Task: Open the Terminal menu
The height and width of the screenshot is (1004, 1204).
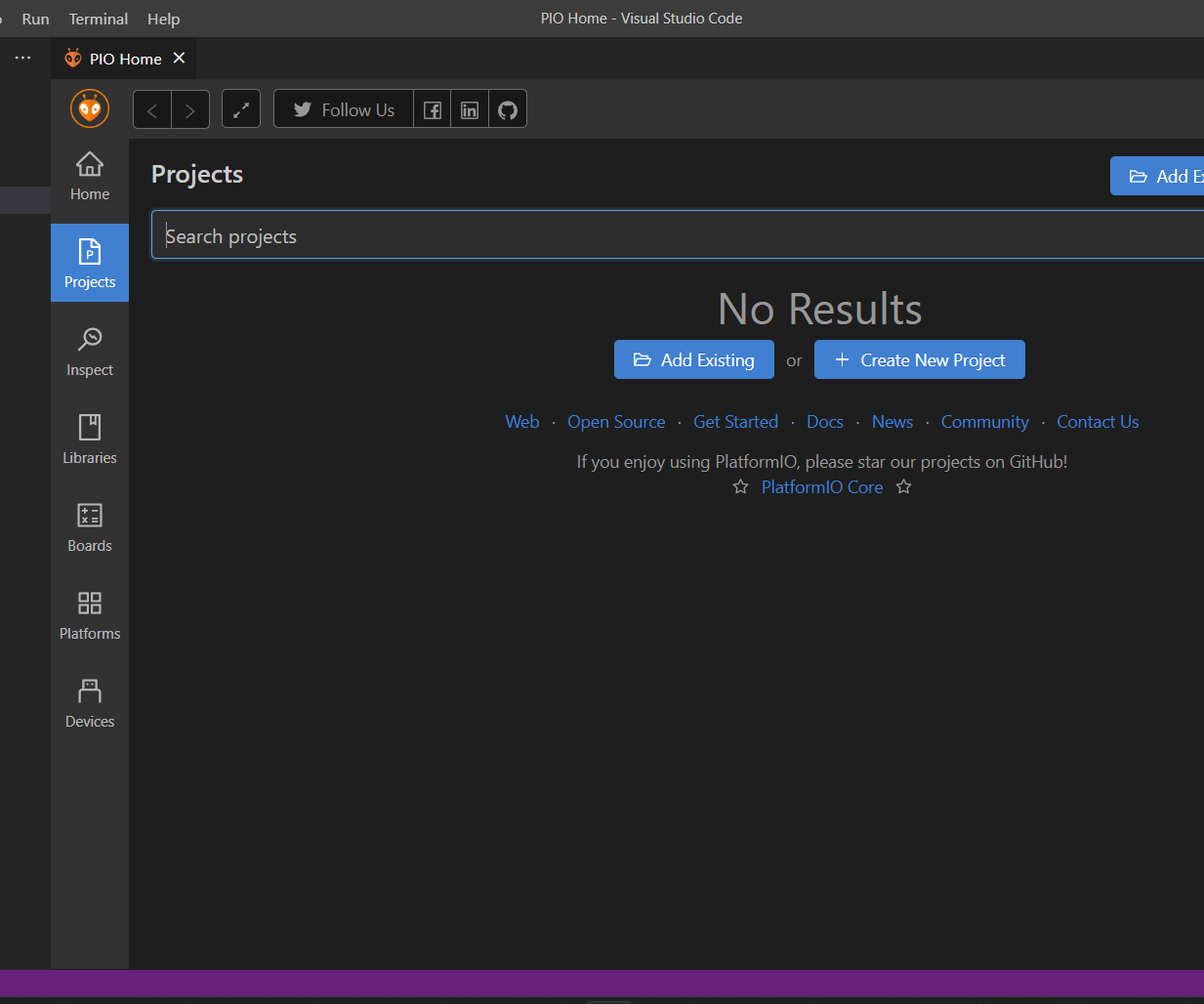Action: coord(98,19)
